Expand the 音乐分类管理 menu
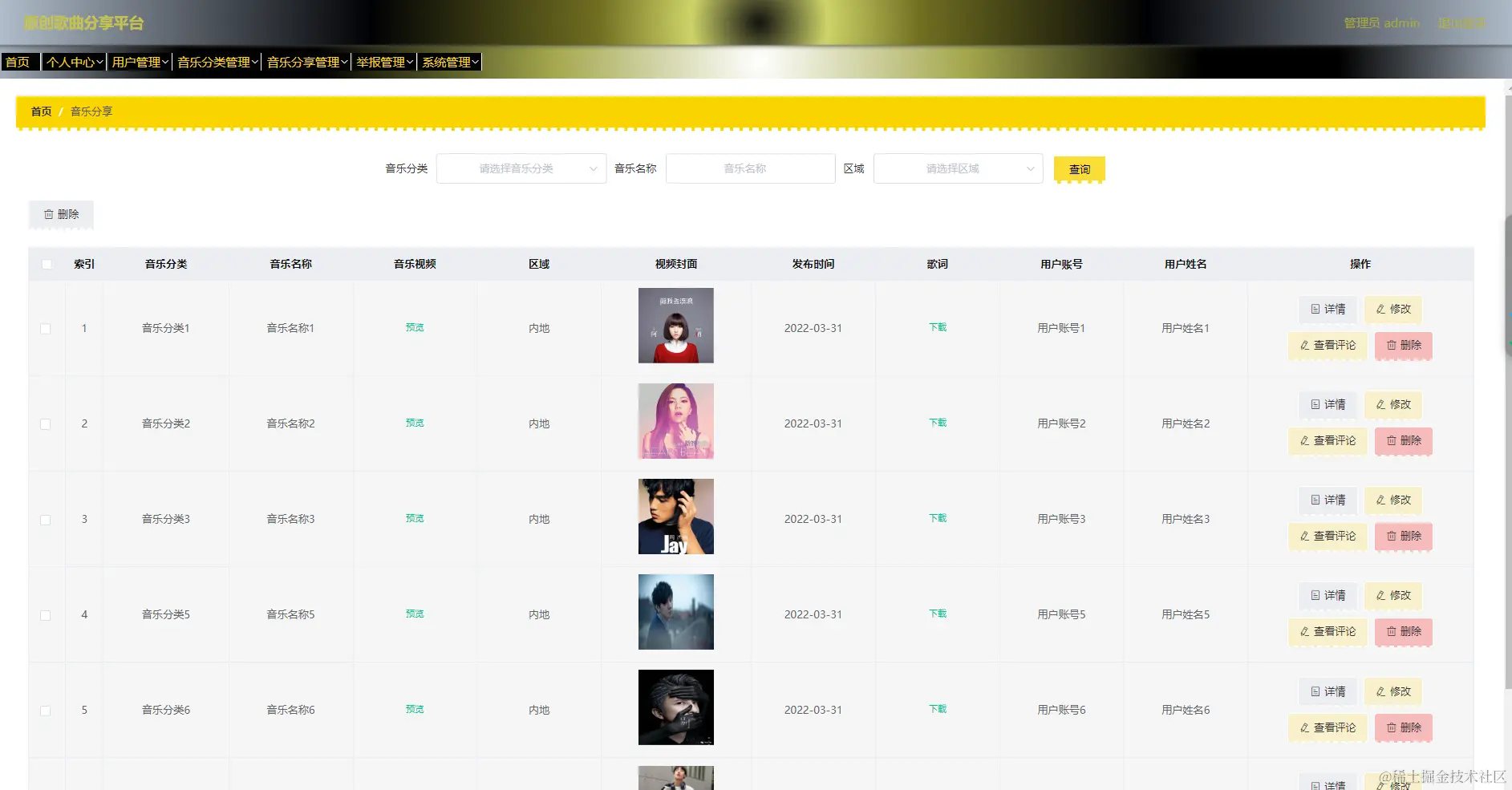The height and width of the screenshot is (790, 1512). (x=217, y=62)
